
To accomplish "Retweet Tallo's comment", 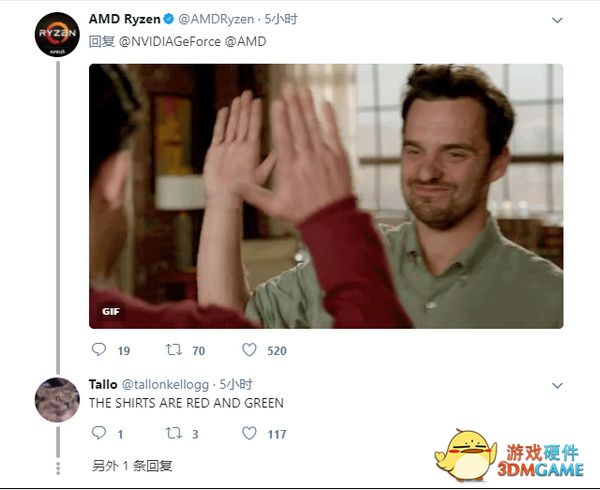I will click(174, 433).
